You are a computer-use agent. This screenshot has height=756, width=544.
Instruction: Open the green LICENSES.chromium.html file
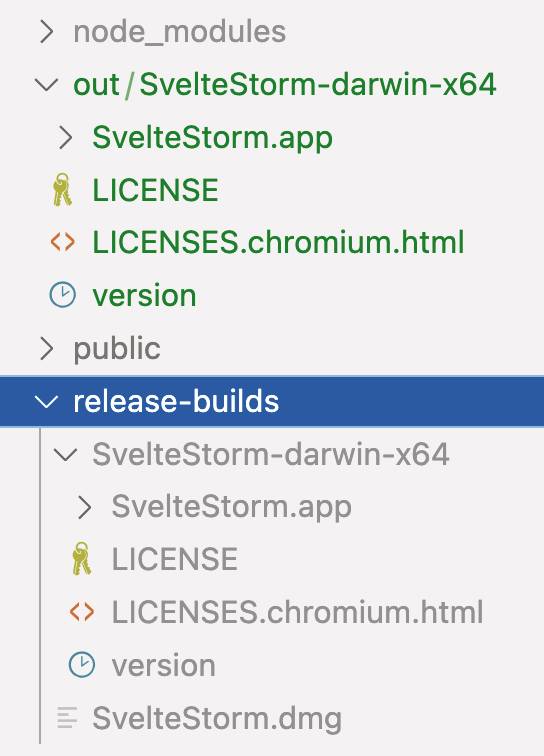(278, 242)
